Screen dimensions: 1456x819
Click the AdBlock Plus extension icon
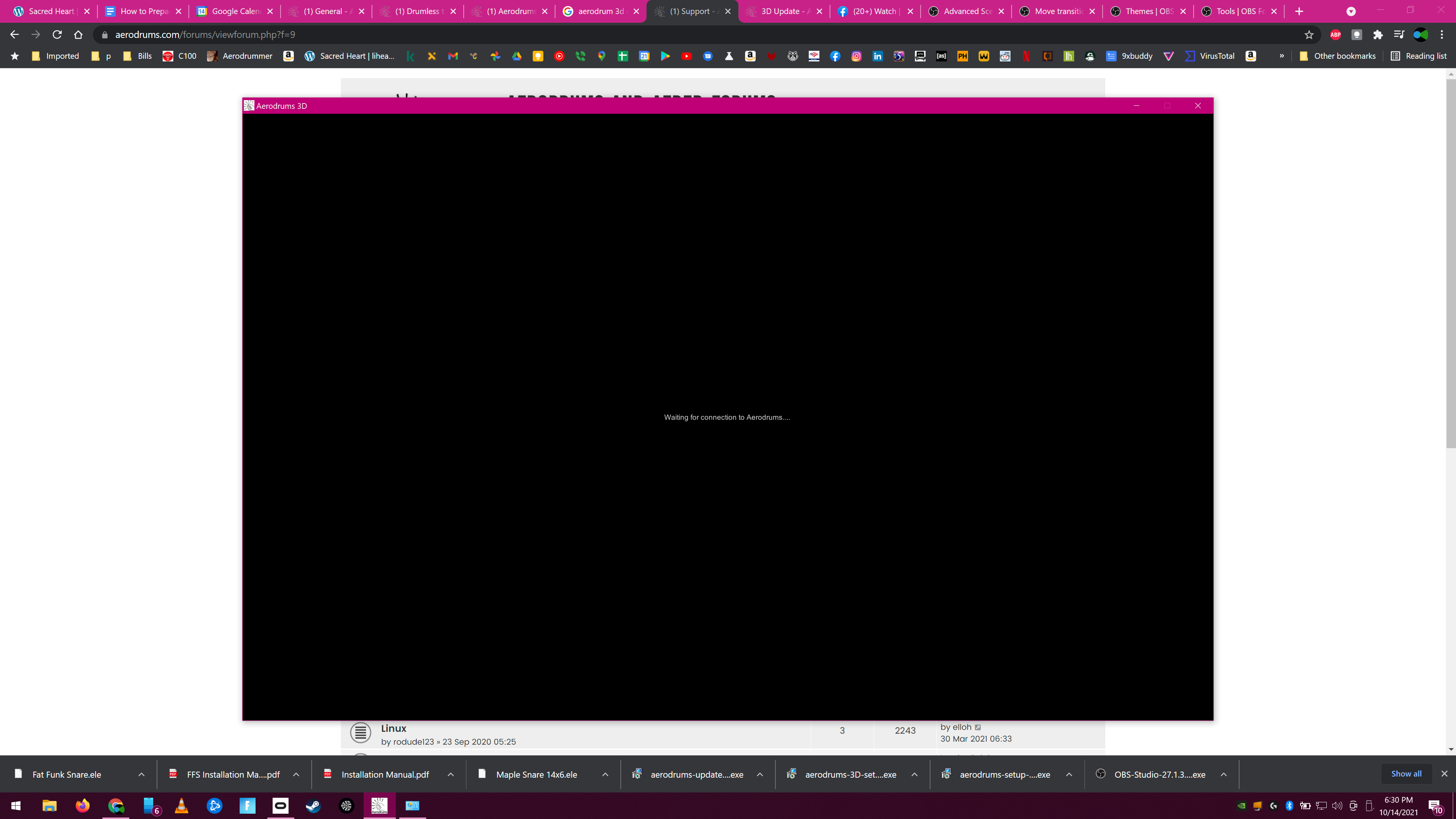point(1335,35)
